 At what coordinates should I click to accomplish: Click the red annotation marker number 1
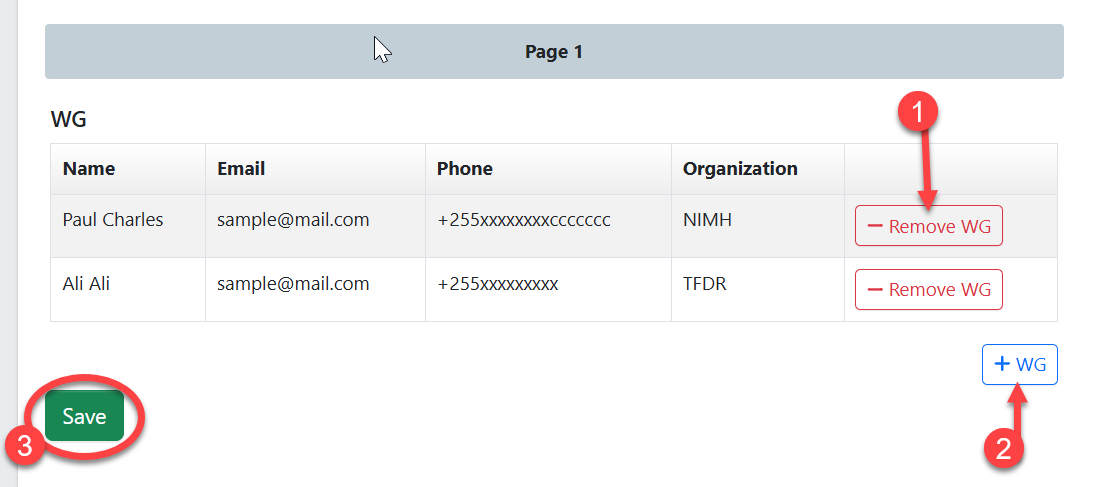click(917, 113)
